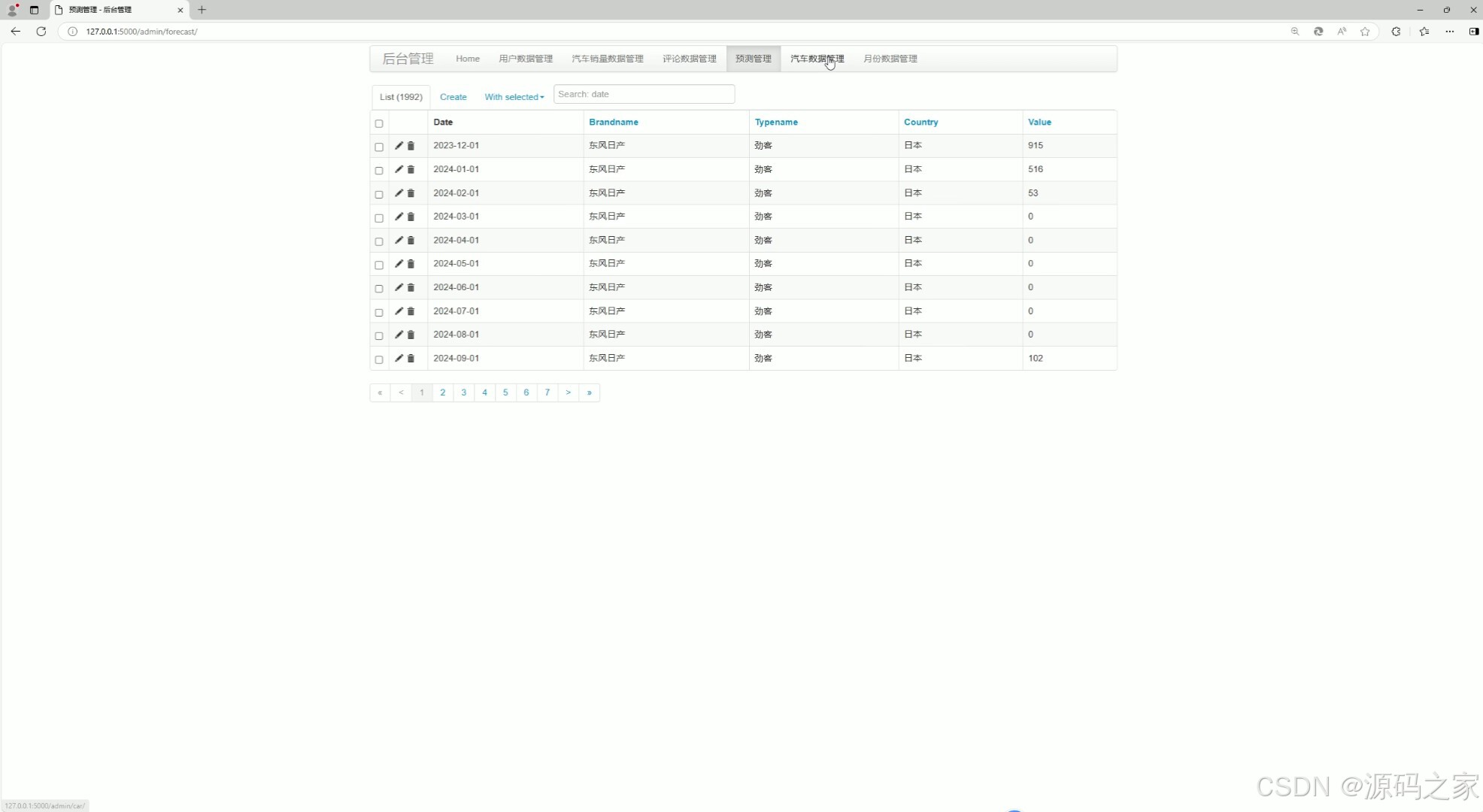Click trash icon for 2024-06-01 row
The image size is (1483, 812).
click(x=411, y=288)
